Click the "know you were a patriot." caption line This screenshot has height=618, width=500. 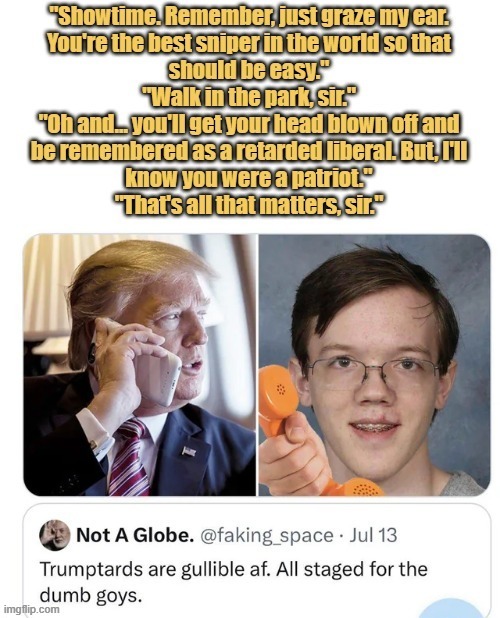(249, 178)
